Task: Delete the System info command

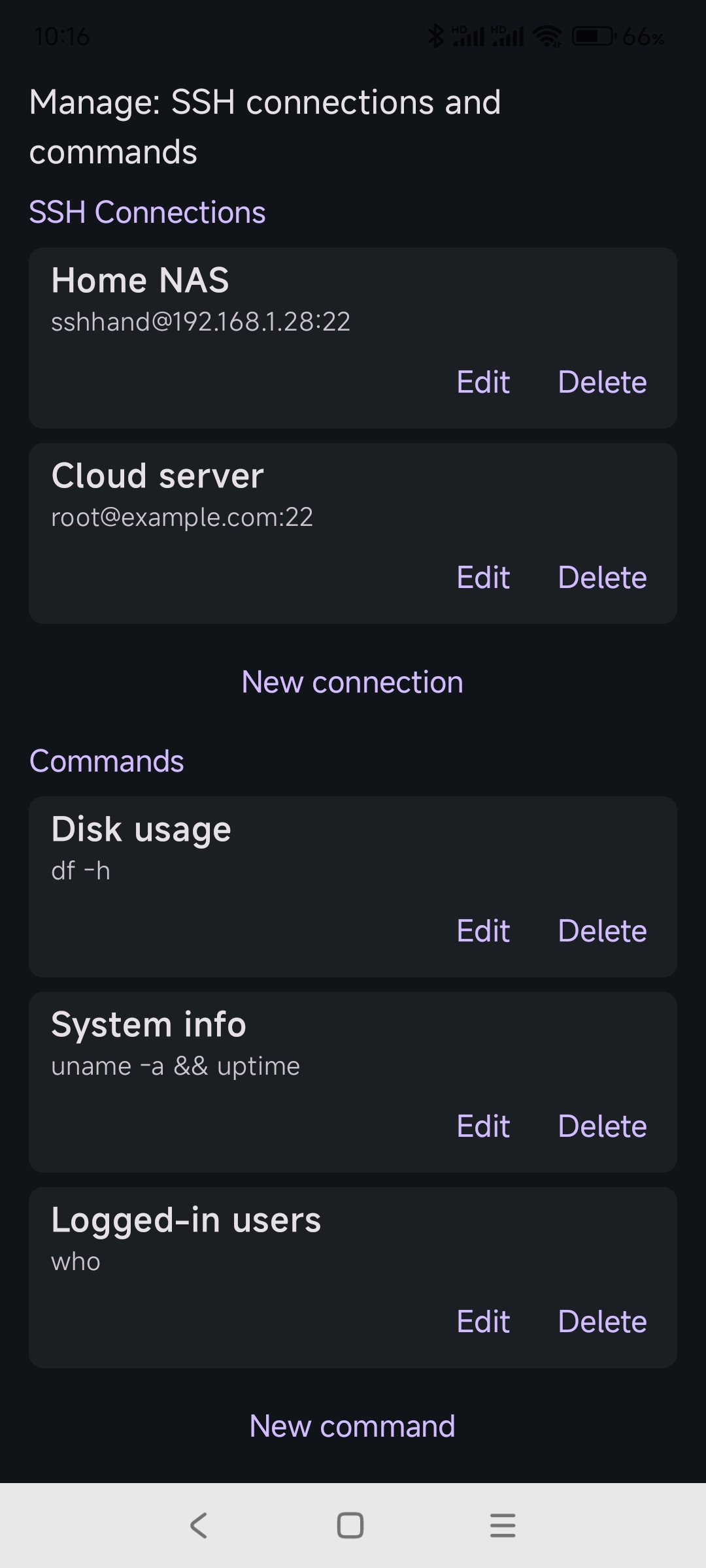Action: (x=602, y=1126)
